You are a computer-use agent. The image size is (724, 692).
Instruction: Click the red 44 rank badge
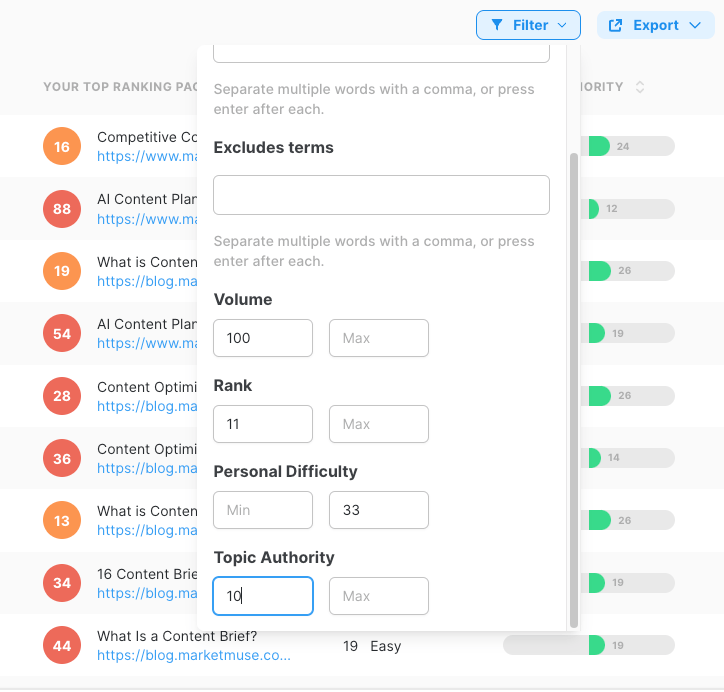(x=62, y=645)
